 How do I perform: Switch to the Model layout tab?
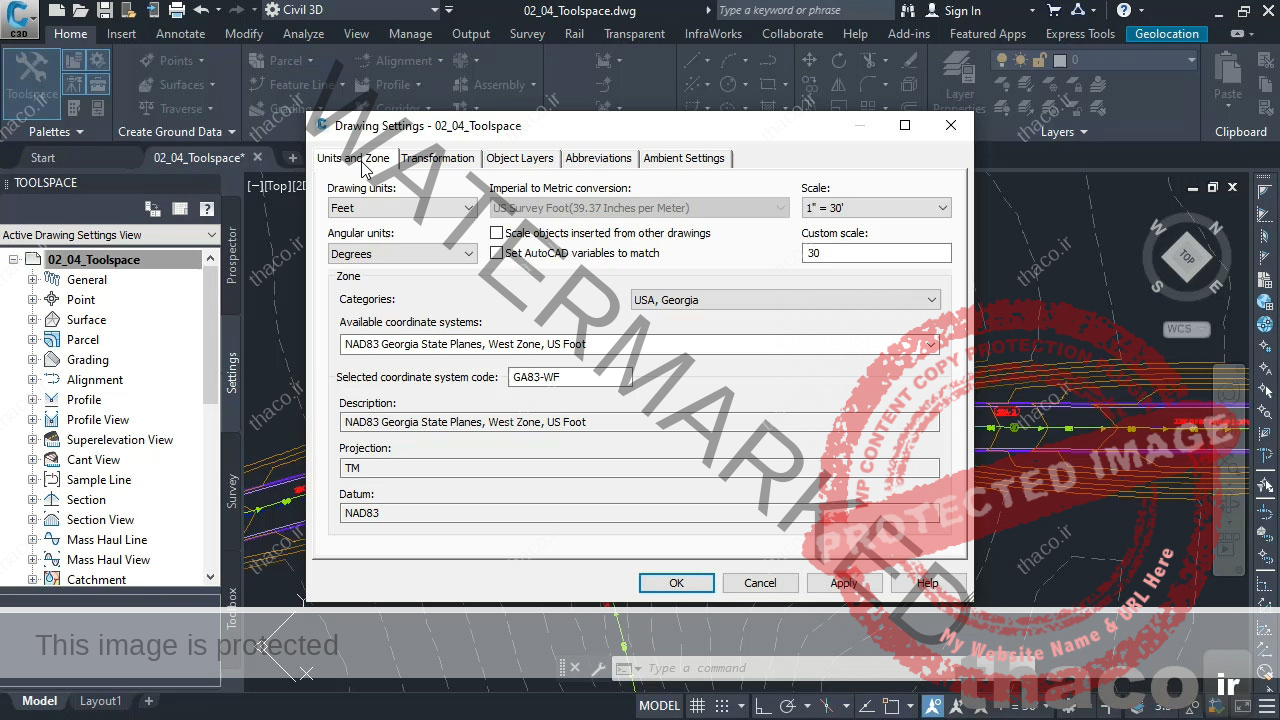click(x=39, y=701)
